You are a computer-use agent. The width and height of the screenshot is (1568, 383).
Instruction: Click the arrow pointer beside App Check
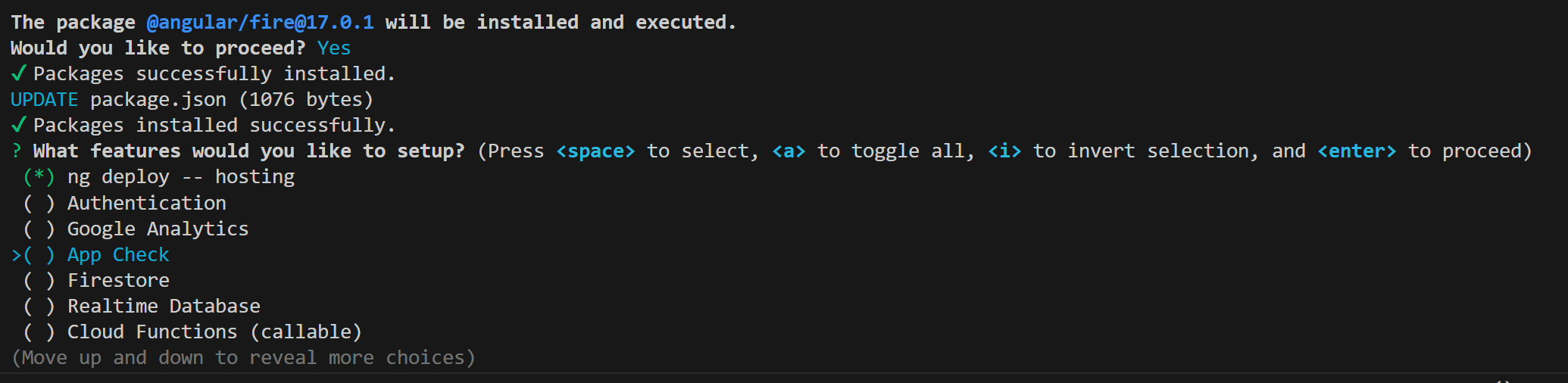click(x=16, y=255)
